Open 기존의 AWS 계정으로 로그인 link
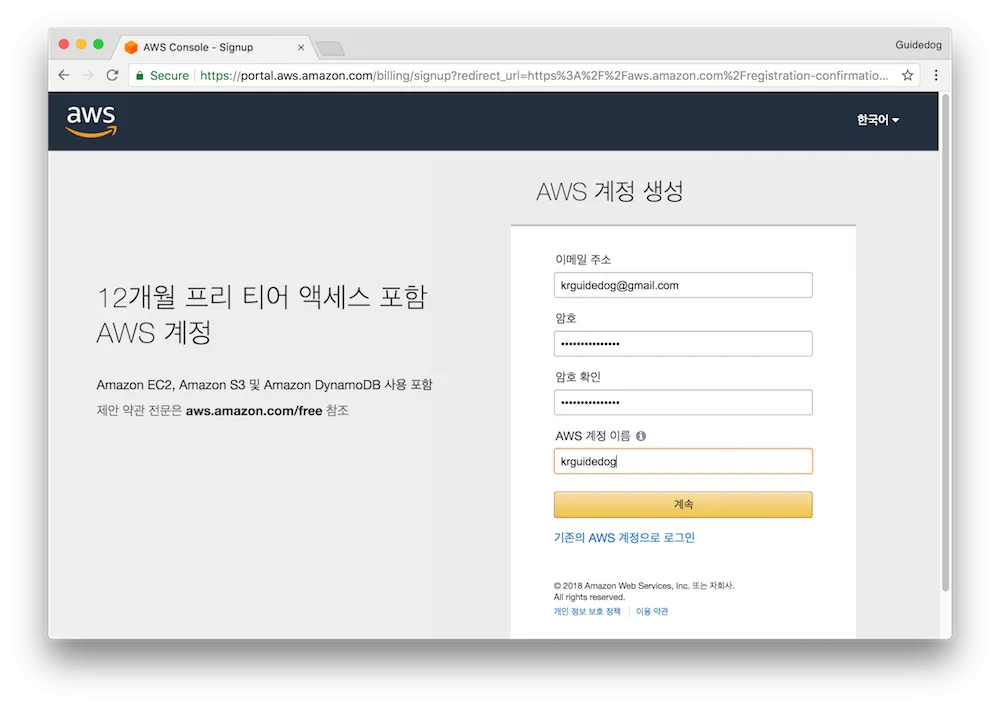Viewport: 1000px width, 708px height. coord(624,538)
